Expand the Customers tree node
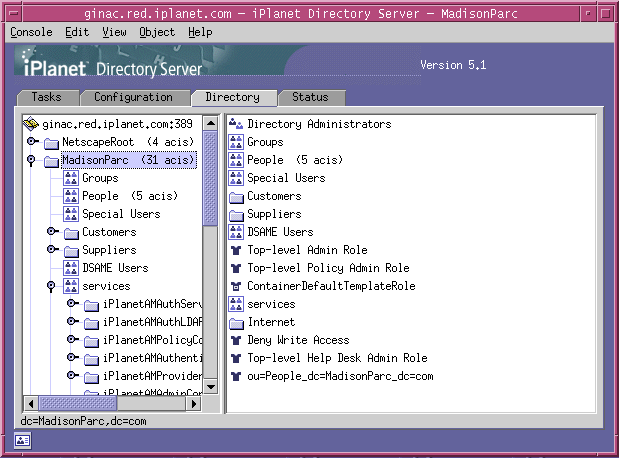 click(x=53, y=231)
